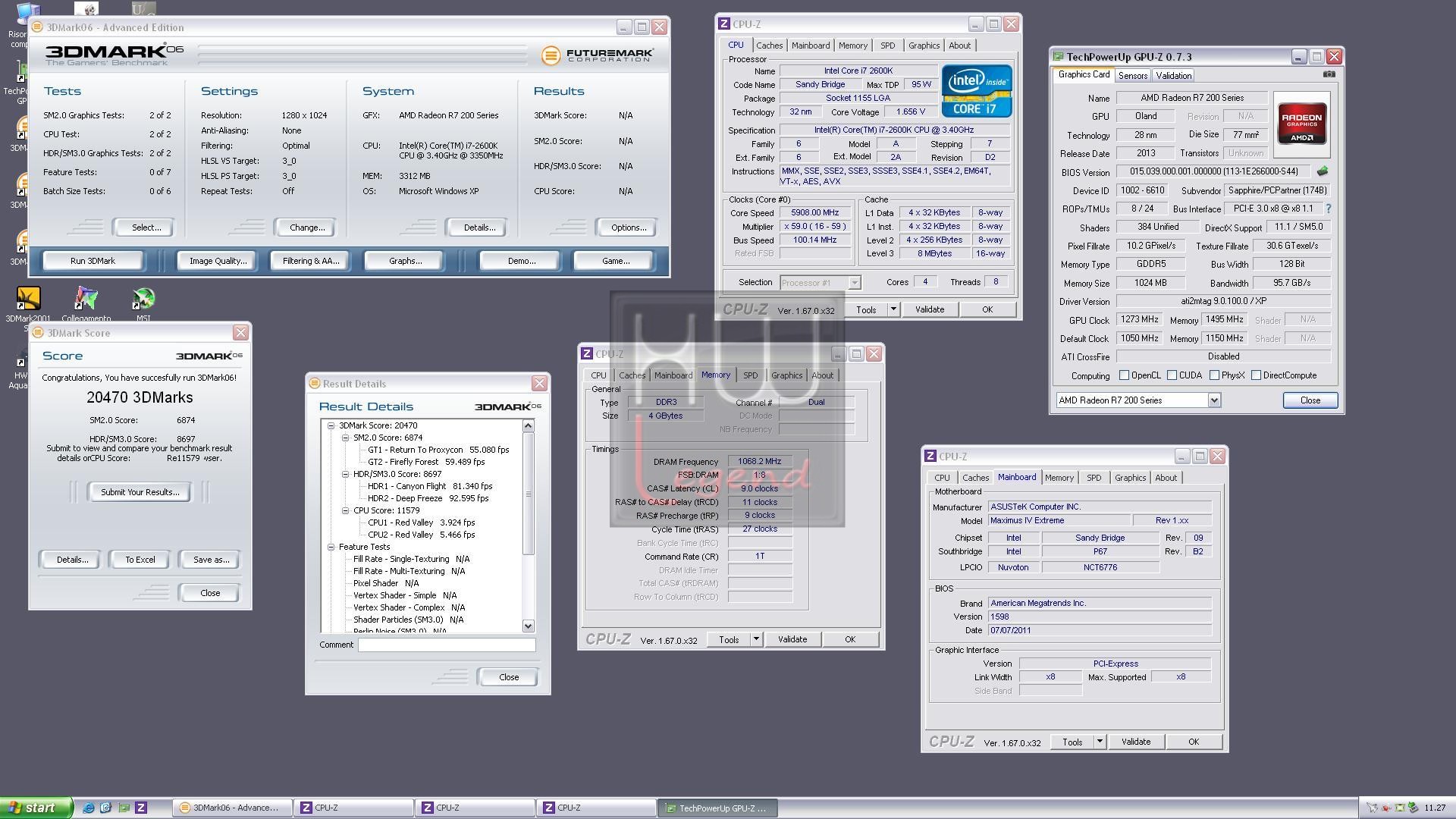Click the GPU-Z screenshot camera icon

point(1329,74)
